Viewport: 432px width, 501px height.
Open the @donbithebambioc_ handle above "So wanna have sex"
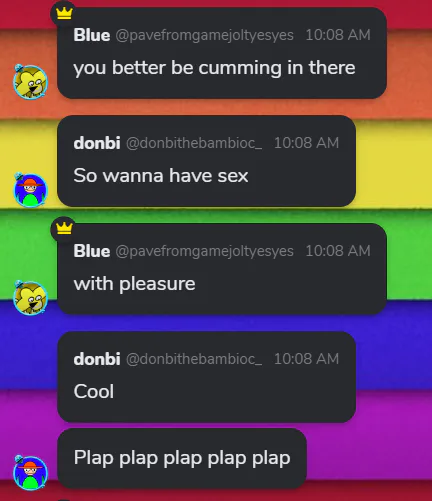point(194,143)
